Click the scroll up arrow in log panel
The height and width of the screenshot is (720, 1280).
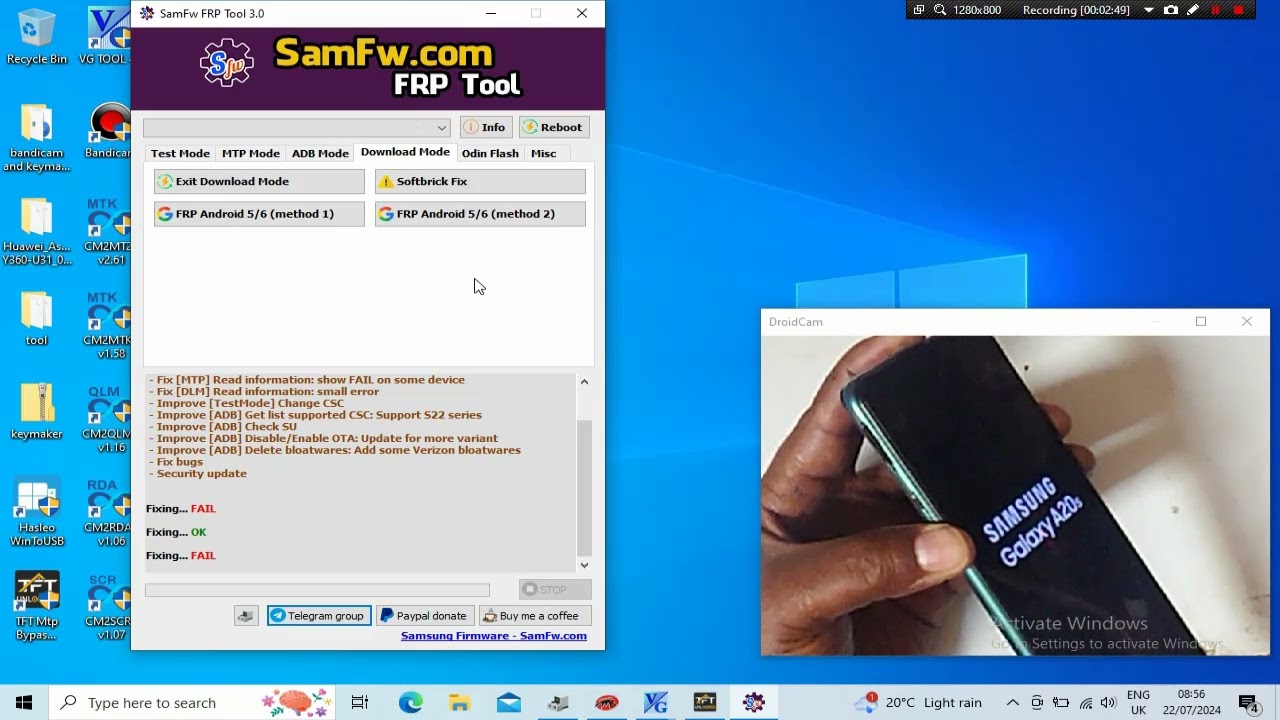point(585,381)
